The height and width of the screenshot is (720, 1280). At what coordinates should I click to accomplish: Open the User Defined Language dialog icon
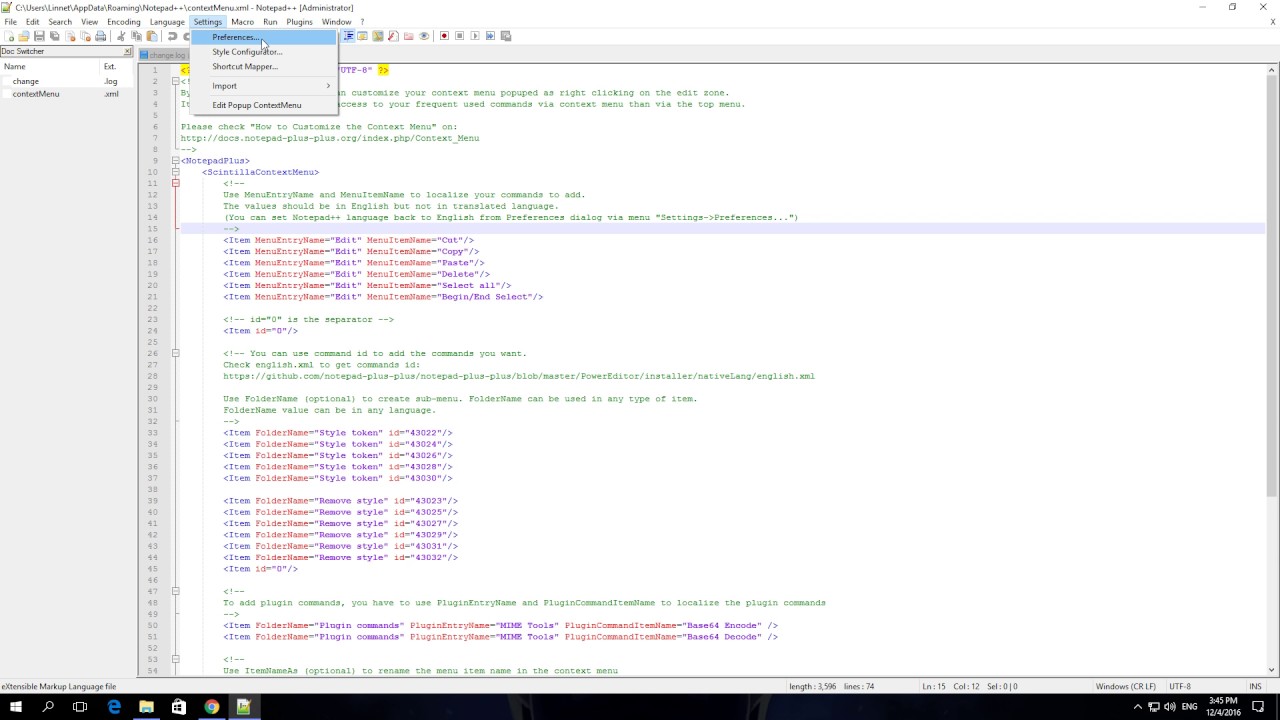(362, 36)
